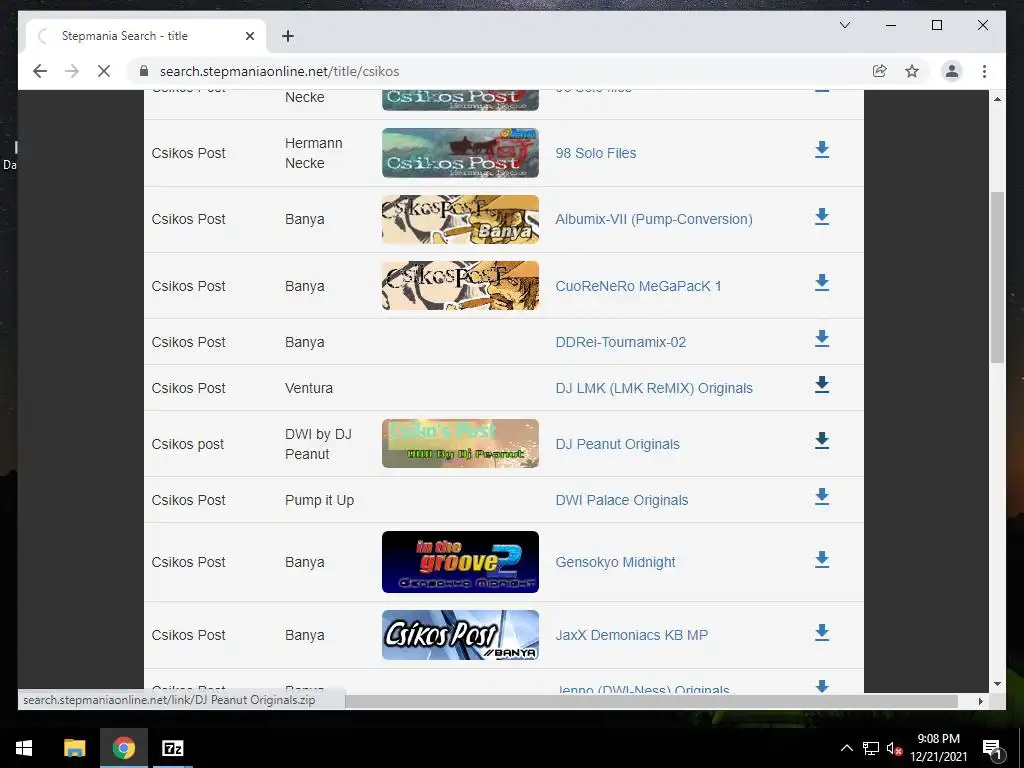
Task: Select the artist text 'Hermann Necke'
Action: [x=313, y=153]
